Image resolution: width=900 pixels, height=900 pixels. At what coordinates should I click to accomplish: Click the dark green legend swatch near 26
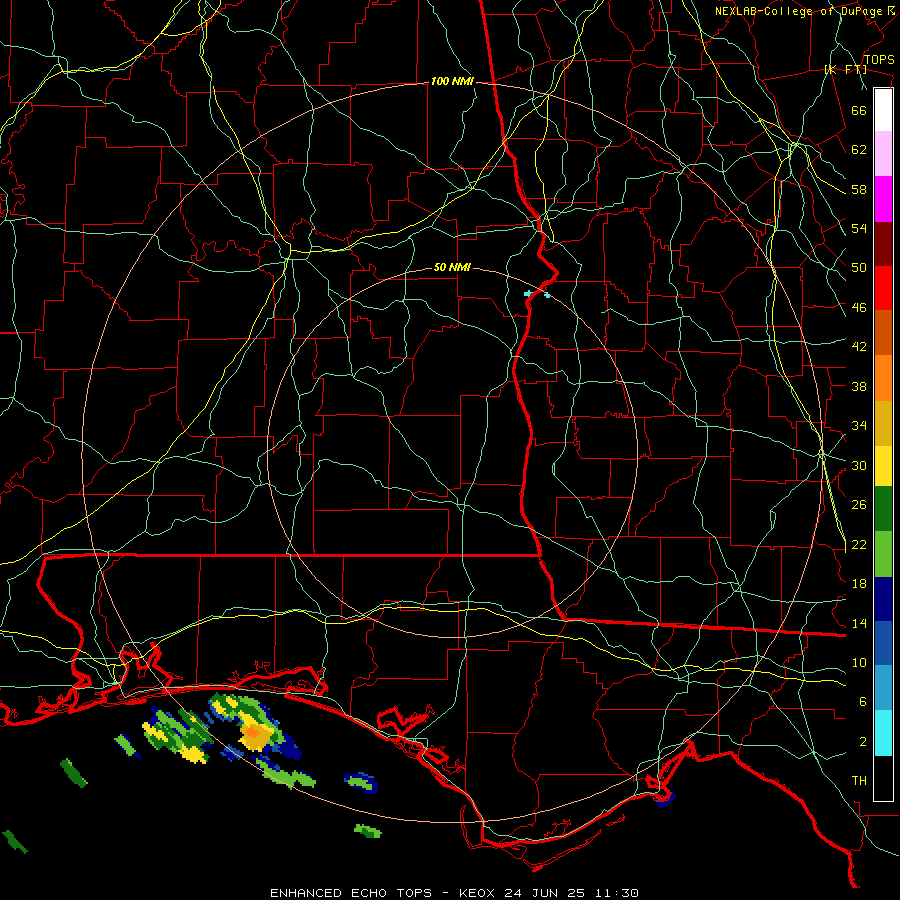tap(883, 509)
